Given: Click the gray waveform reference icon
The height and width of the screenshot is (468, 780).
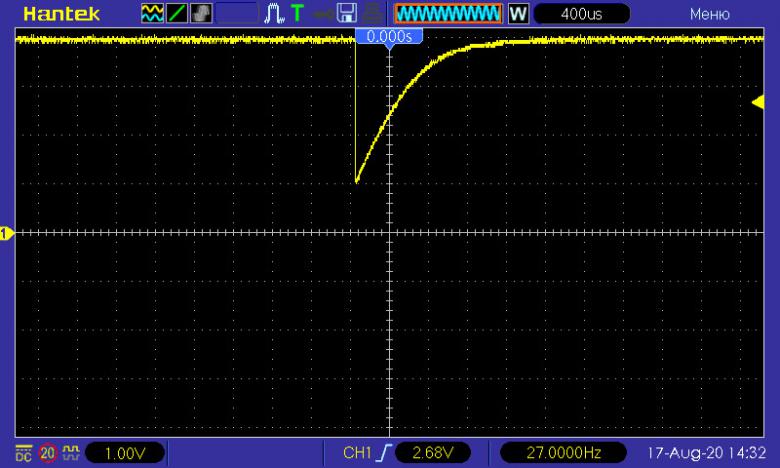Looking at the screenshot, I should coord(201,13).
